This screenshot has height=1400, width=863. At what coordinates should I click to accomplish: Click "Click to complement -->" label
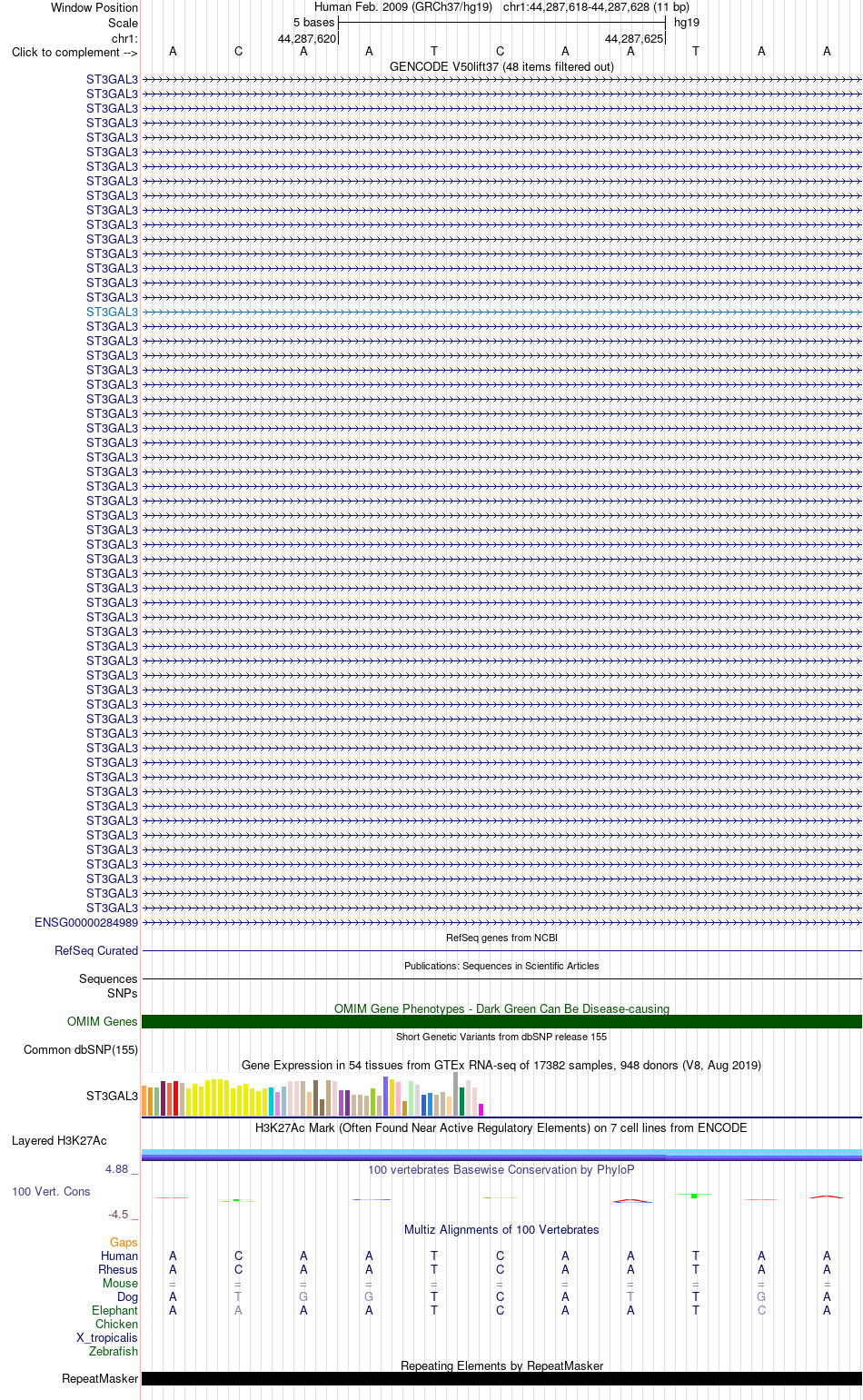tap(74, 52)
